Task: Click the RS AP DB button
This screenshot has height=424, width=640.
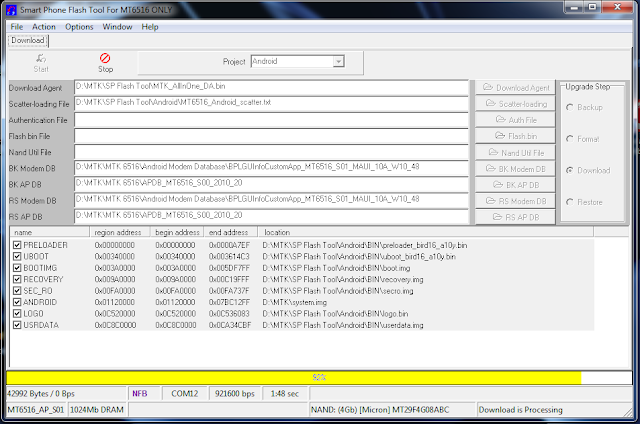Action: pyautogui.click(x=515, y=217)
